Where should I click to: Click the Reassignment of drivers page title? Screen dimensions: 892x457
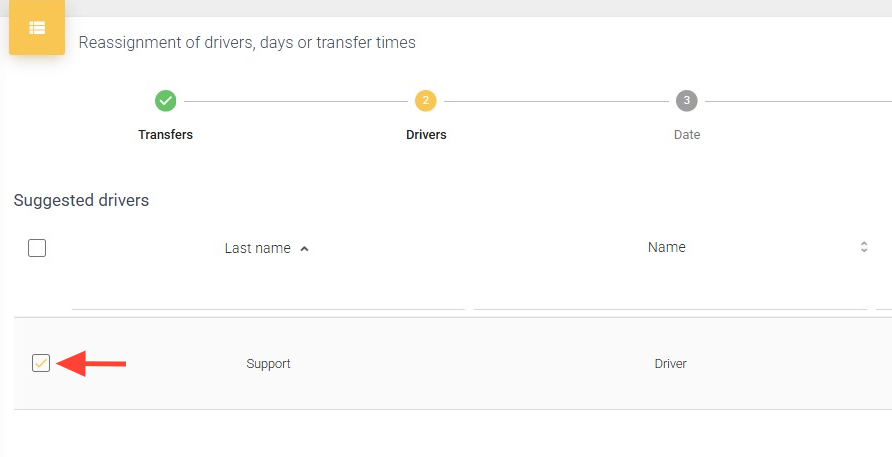[x=247, y=43]
